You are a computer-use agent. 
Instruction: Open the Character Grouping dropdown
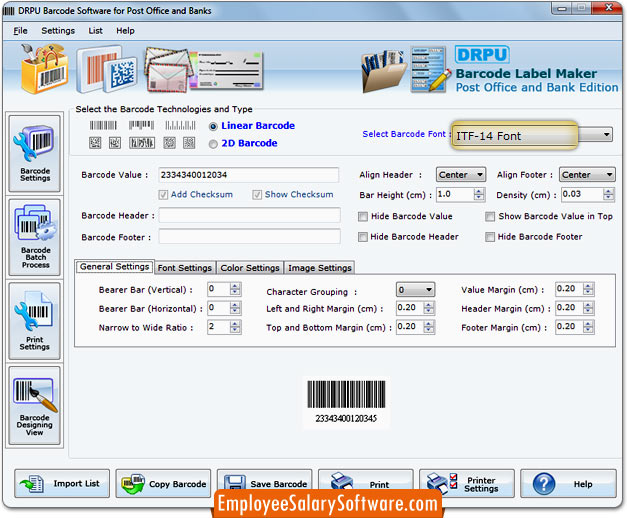[x=415, y=290]
